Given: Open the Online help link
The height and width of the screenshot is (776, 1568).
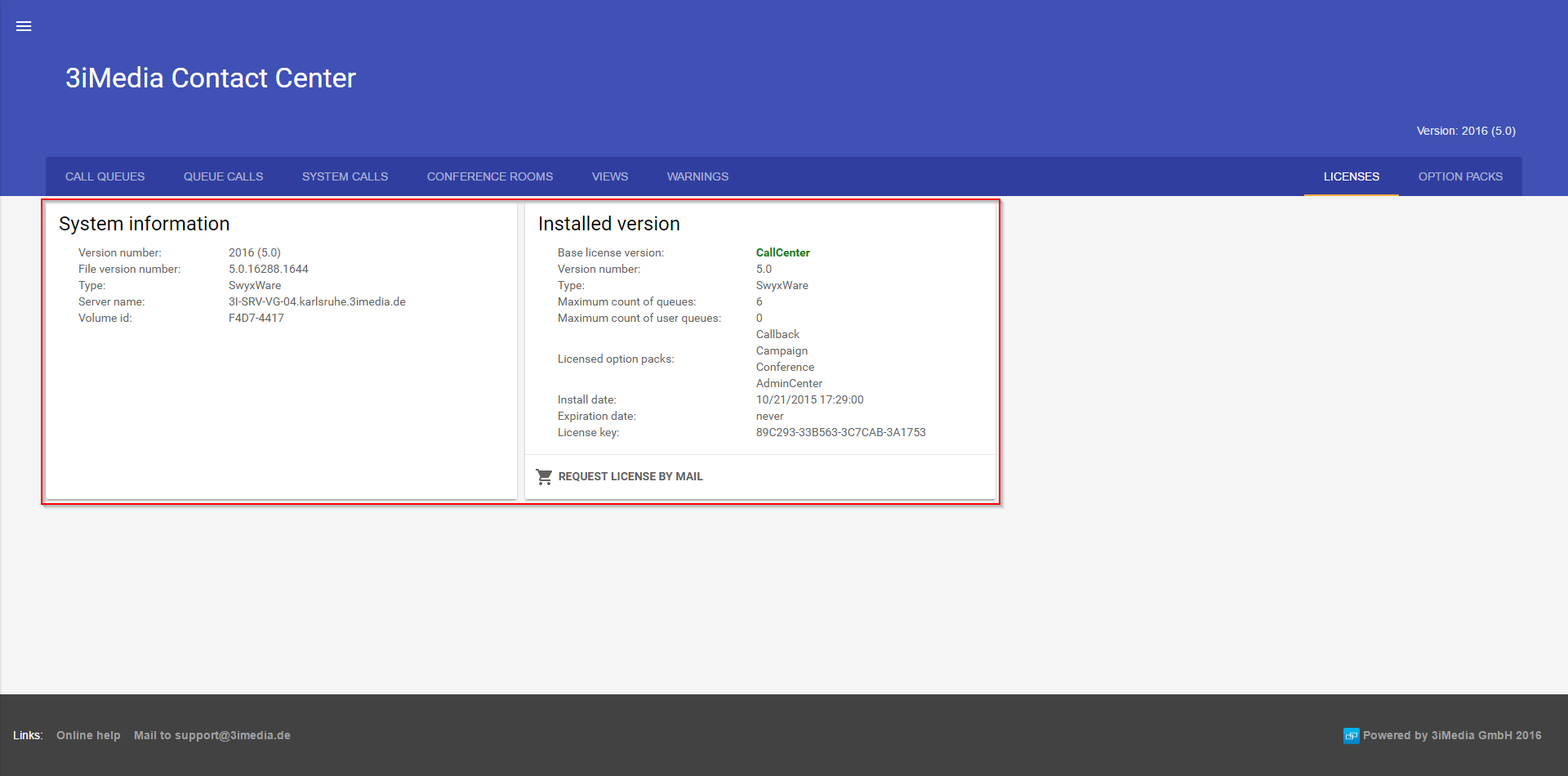Looking at the screenshot, I should [88, 735].
